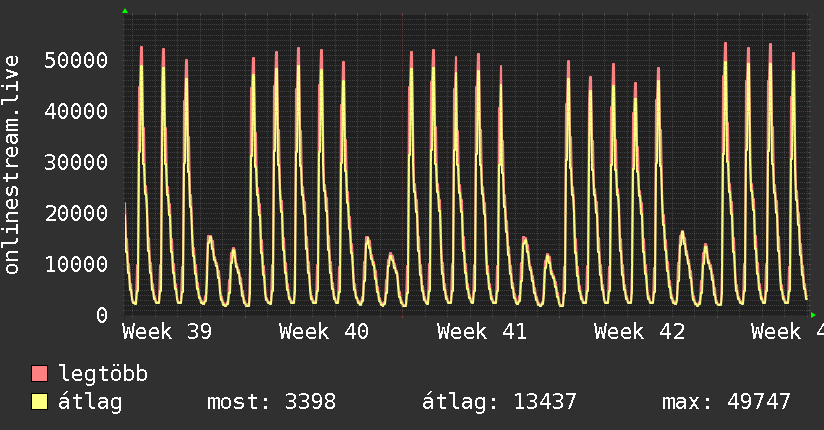Click the yellow átlag legend swatch
This screenshot has width=824, height=430.
(x=39, y=402)
